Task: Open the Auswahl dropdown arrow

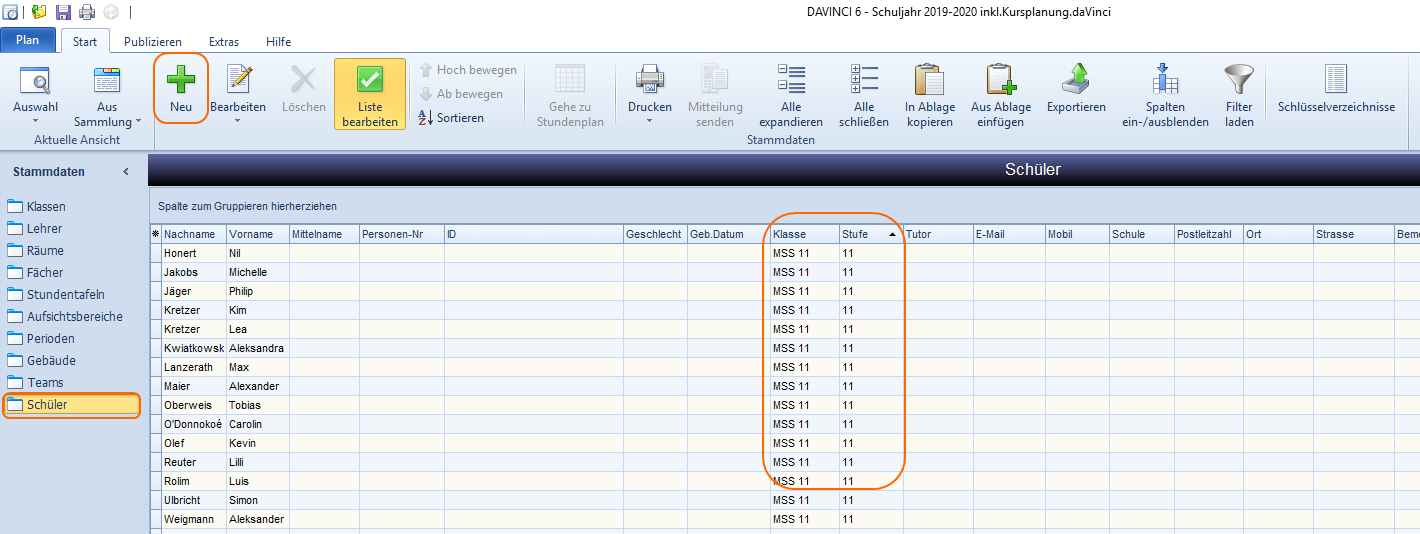Action: 35,121
